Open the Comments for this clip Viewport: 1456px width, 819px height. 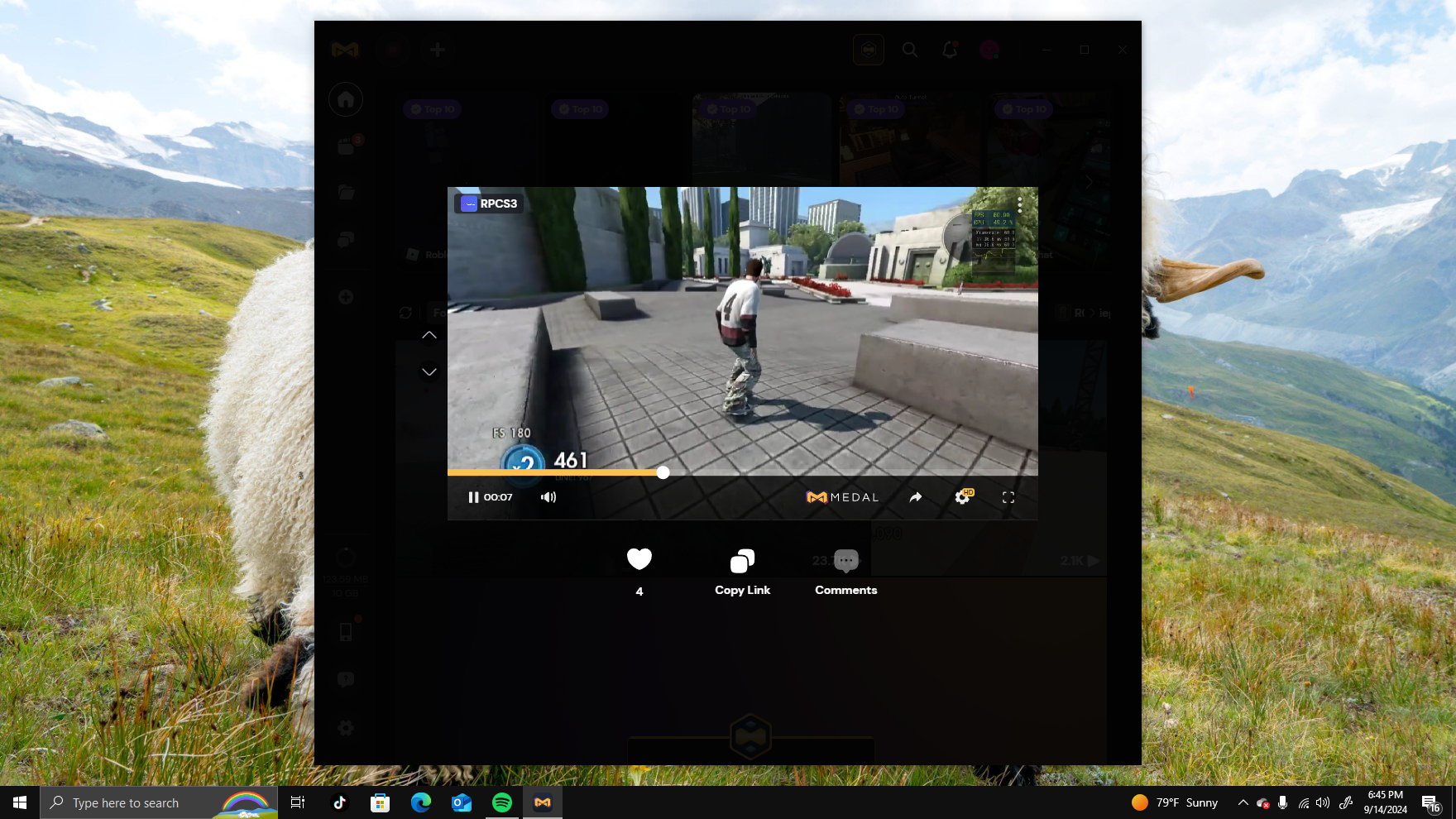[x=845, y=572]
